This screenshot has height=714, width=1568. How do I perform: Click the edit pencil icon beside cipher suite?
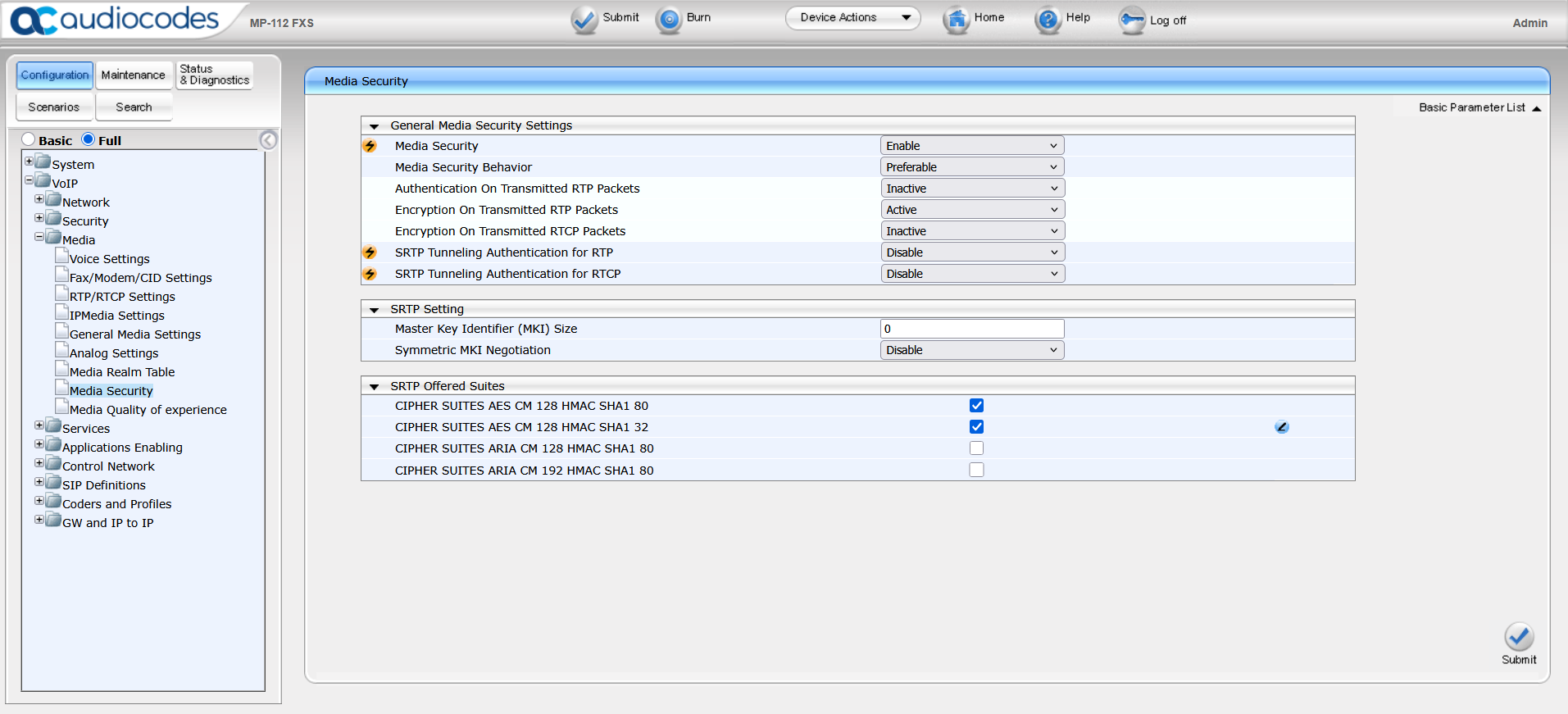(x=1282, y=427)
